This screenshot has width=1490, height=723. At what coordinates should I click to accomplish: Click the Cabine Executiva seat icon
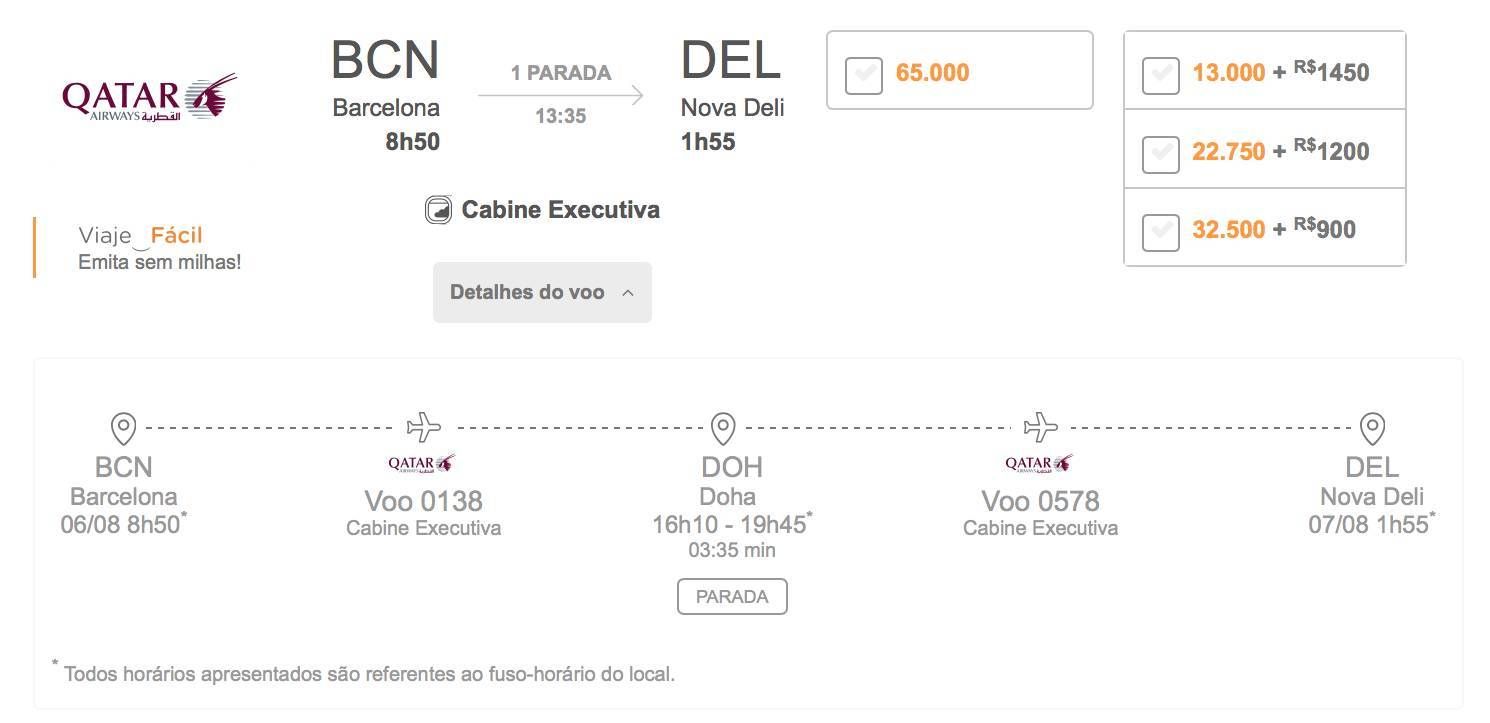[x=438, y=210]
